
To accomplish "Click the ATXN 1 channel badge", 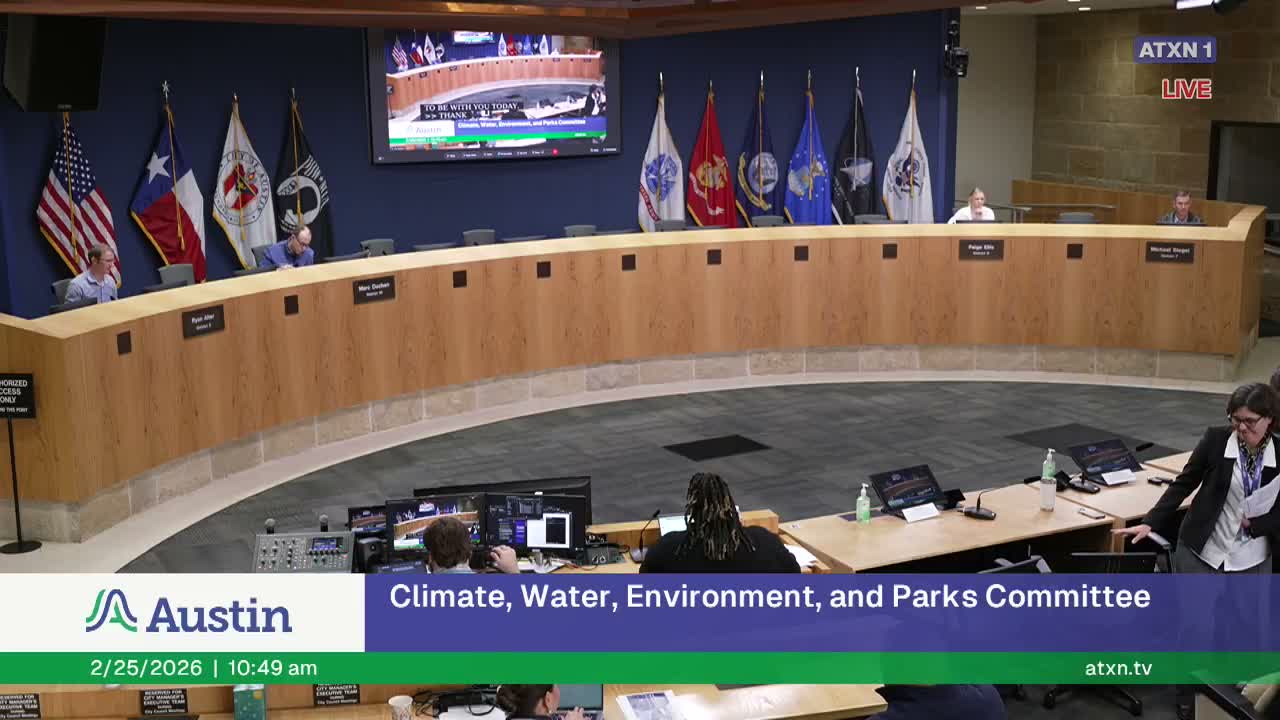I will pyautogui.click(x=1174, y=49).
